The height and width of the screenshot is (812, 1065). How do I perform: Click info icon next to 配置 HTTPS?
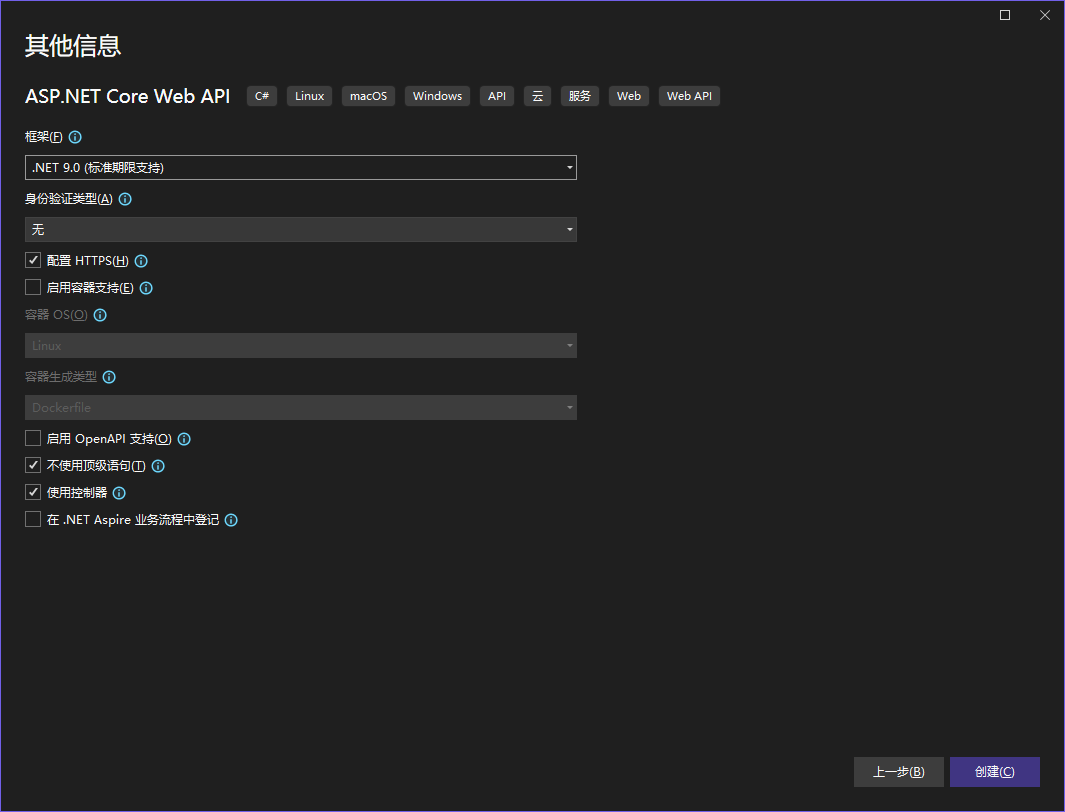[141, 261]
